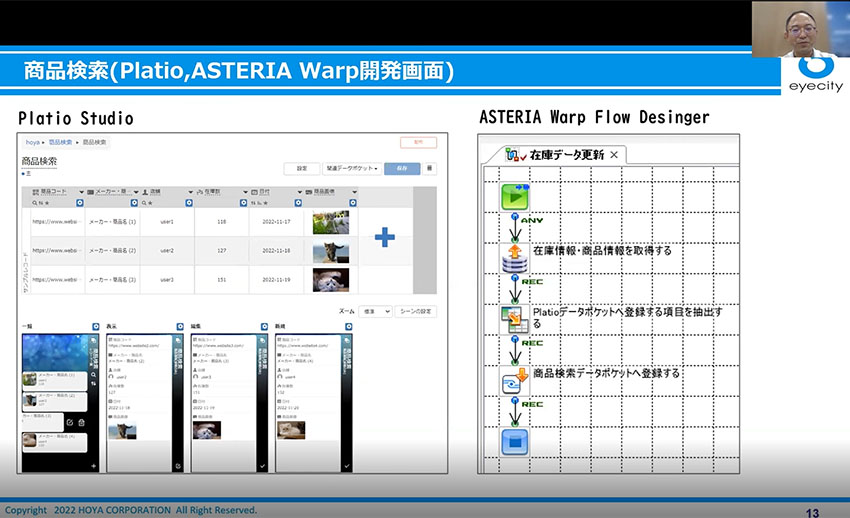Viewport: 850px width, 518px height.
Task: Click the ANY stream label in the flow
Action: tap(532, 221)
